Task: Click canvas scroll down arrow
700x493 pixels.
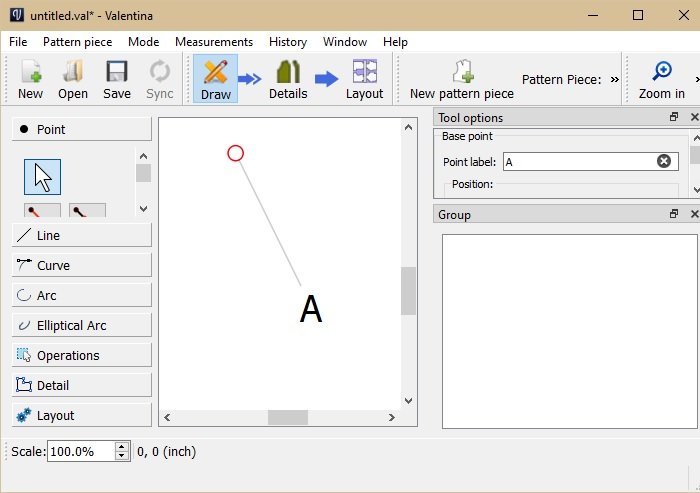Action: pyautogui.click(x=408, y=401)
